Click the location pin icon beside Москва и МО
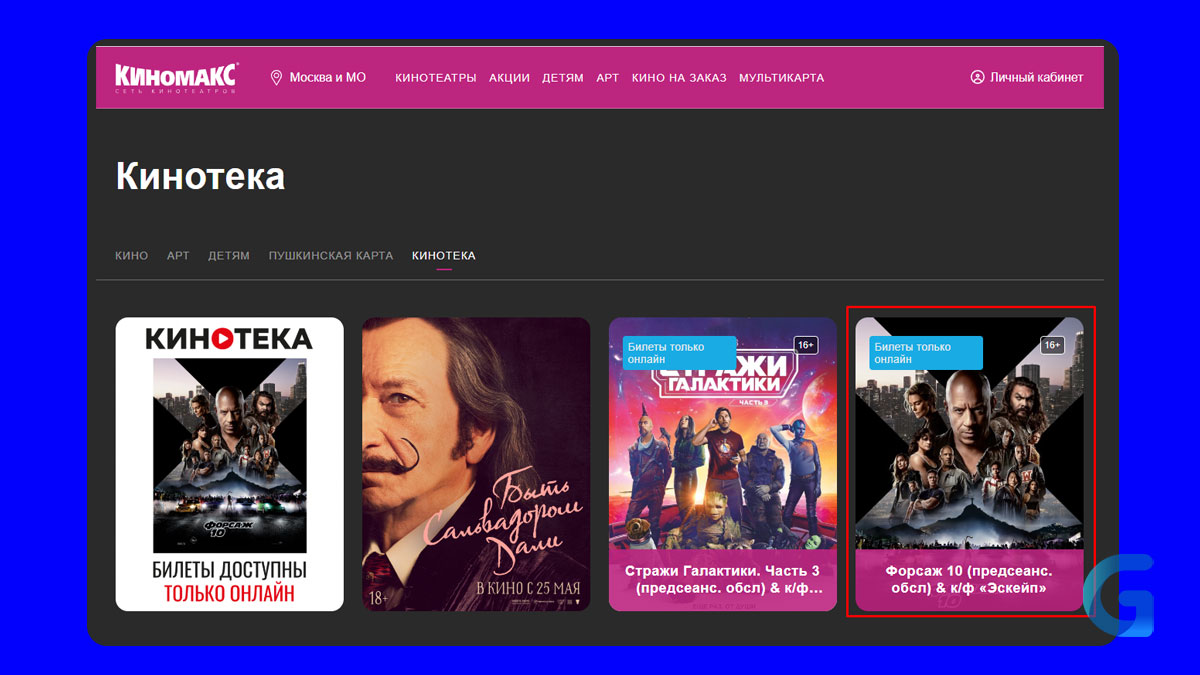 277,77
